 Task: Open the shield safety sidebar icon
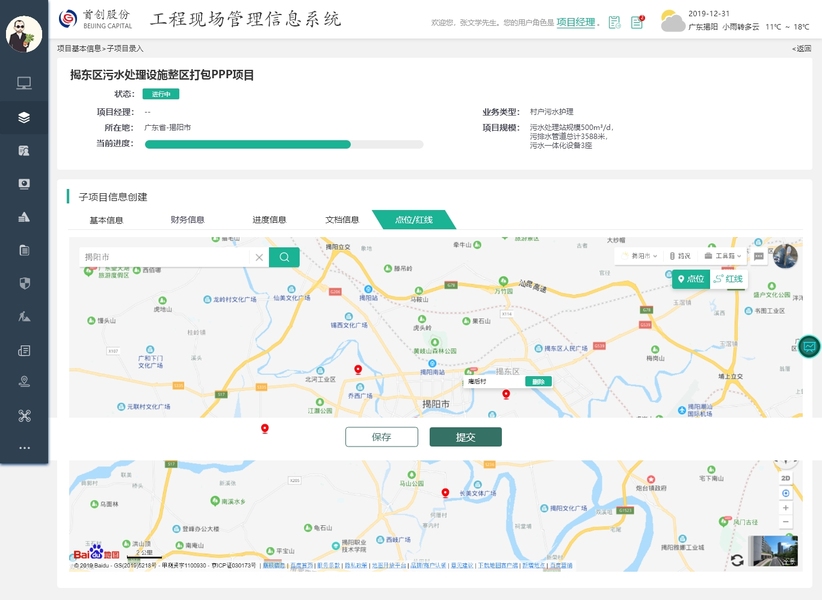[x=24, y=283]
